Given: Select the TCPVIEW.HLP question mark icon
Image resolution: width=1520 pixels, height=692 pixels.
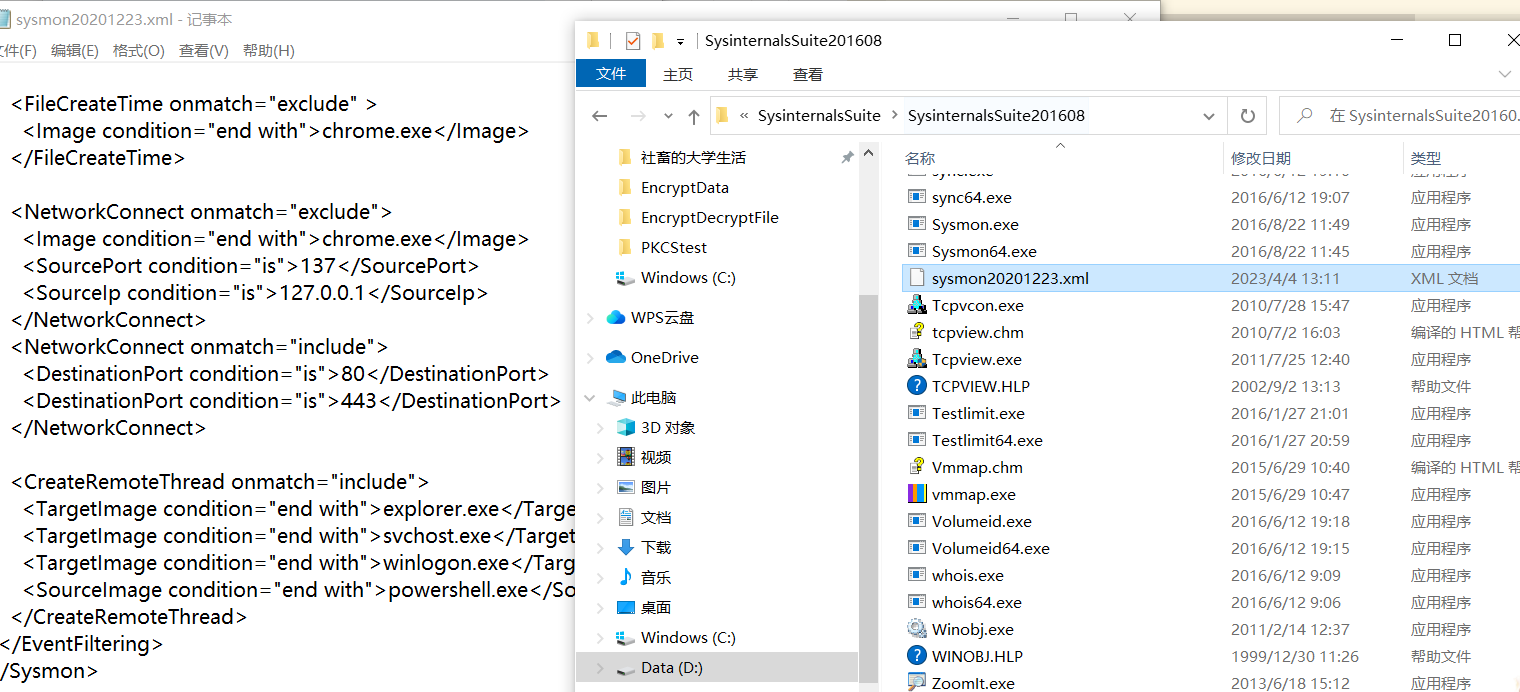Looking at the screenshot, I should click(x=917, y=387).
